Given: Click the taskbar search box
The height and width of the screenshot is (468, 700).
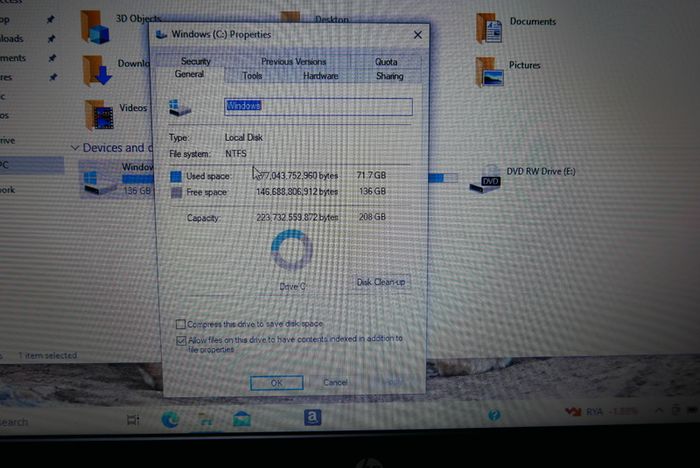Looking at the screenshot, I should (x=14, y=422).
